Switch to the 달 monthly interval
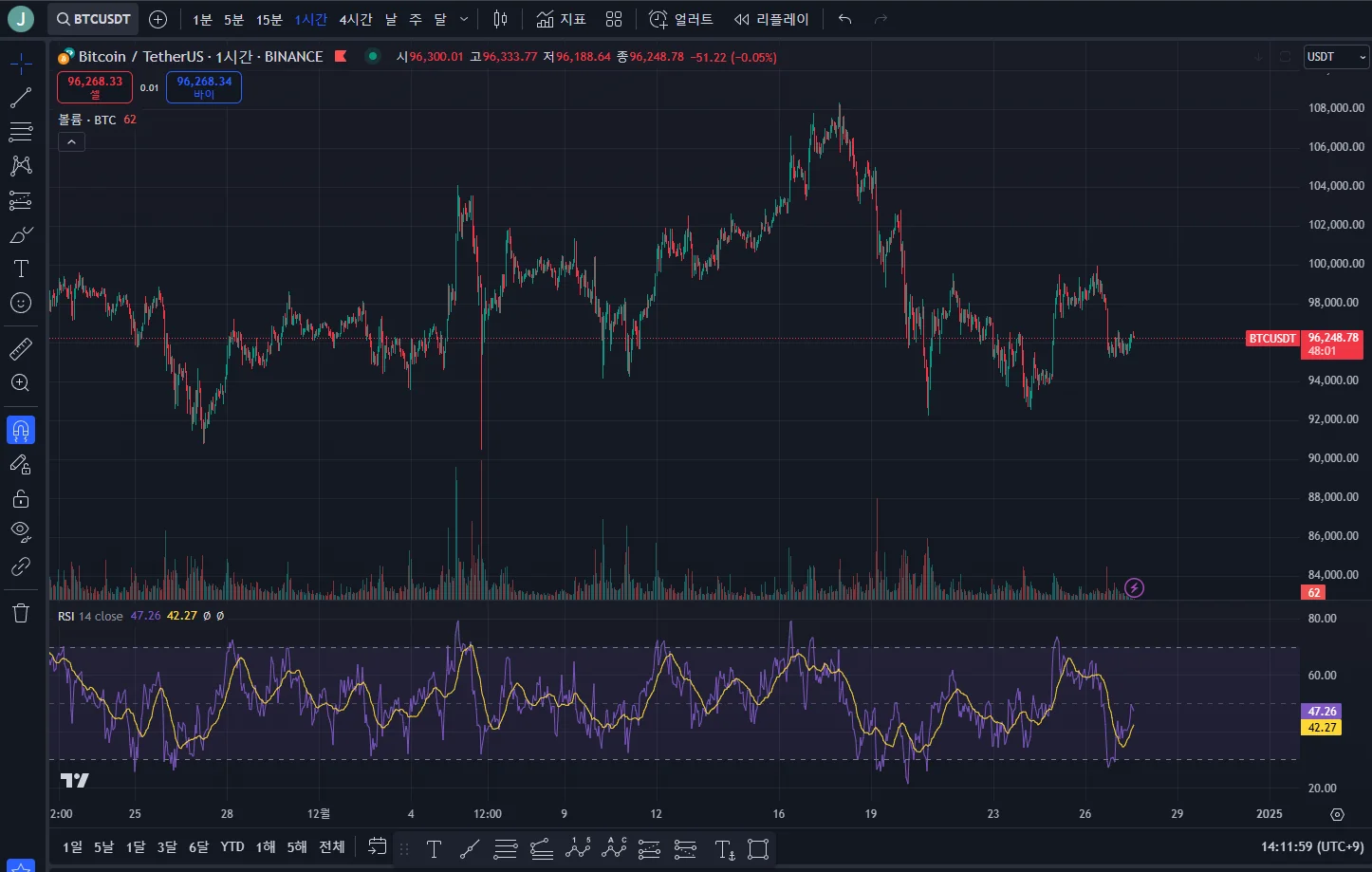The width and height of the screenshot is (1372, 872). [x=440, y=19]
